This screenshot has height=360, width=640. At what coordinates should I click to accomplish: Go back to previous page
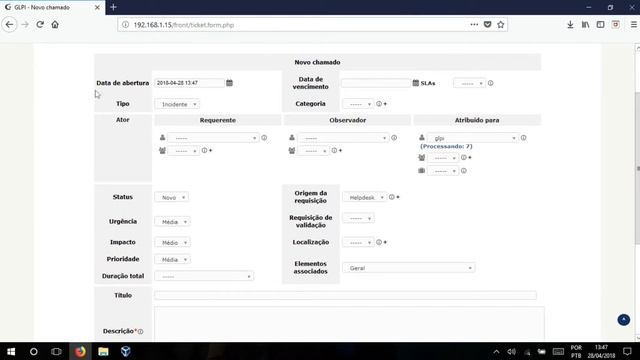click(9, 24)
